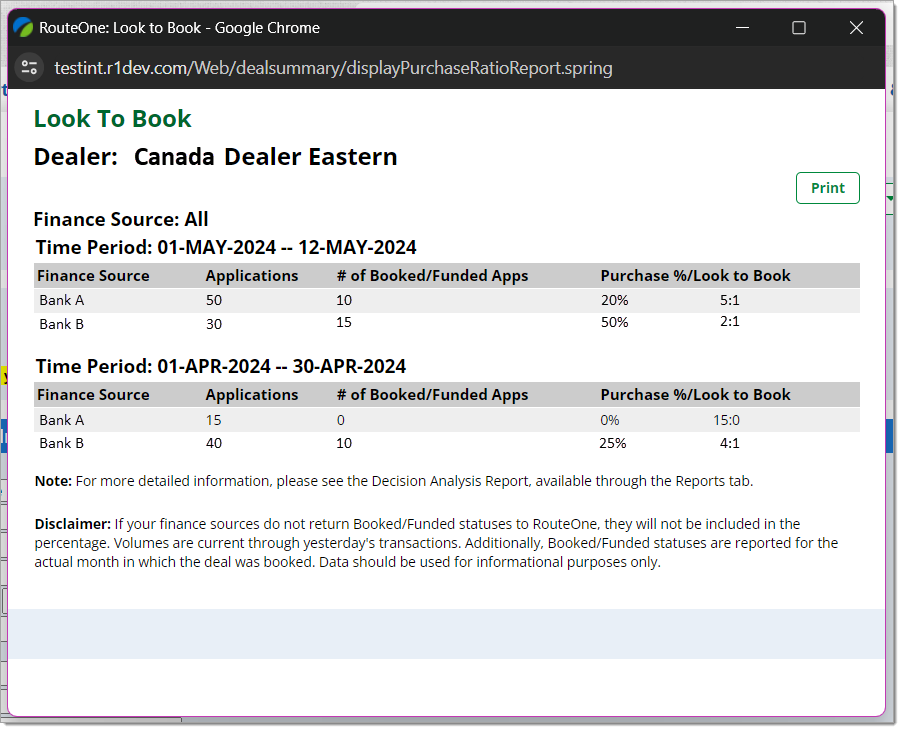Click Finance Source header in May table

pos(93,276)
